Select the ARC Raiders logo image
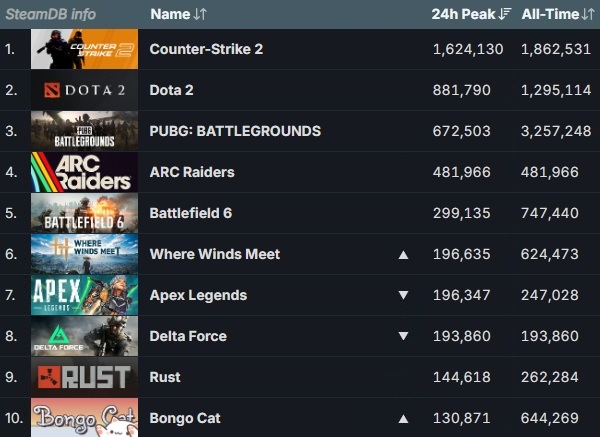The height and width of the screenshot is (437, 600). coord(84,172)
